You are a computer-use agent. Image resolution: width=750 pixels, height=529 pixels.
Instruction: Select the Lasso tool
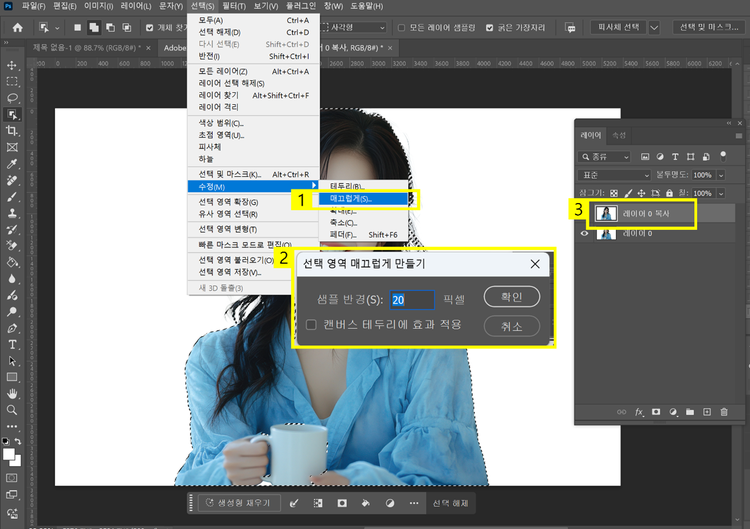pyautogui.click(x=12, y=98)
